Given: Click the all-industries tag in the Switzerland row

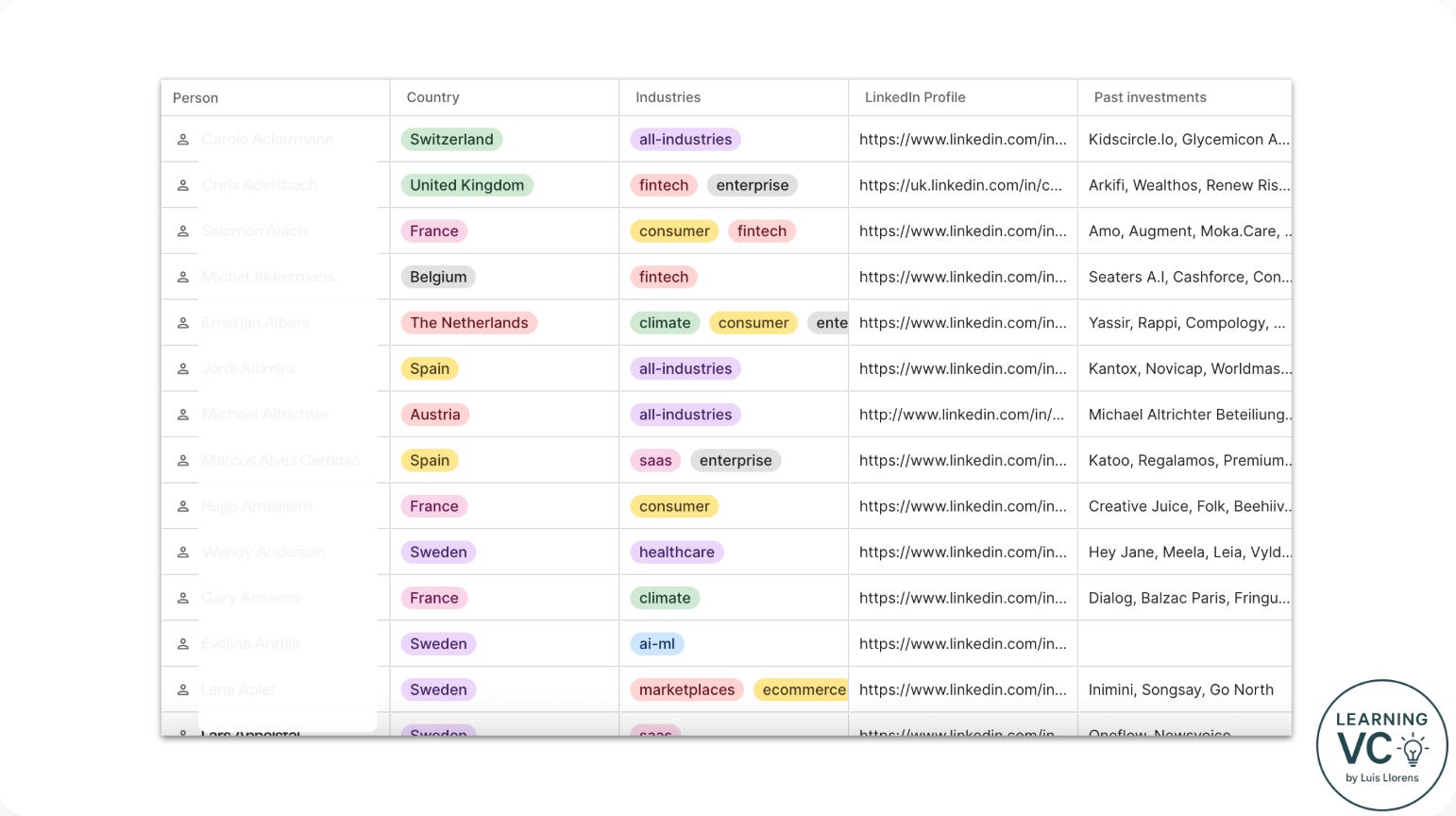Looking at the screenshot, I should pos(686,139).
